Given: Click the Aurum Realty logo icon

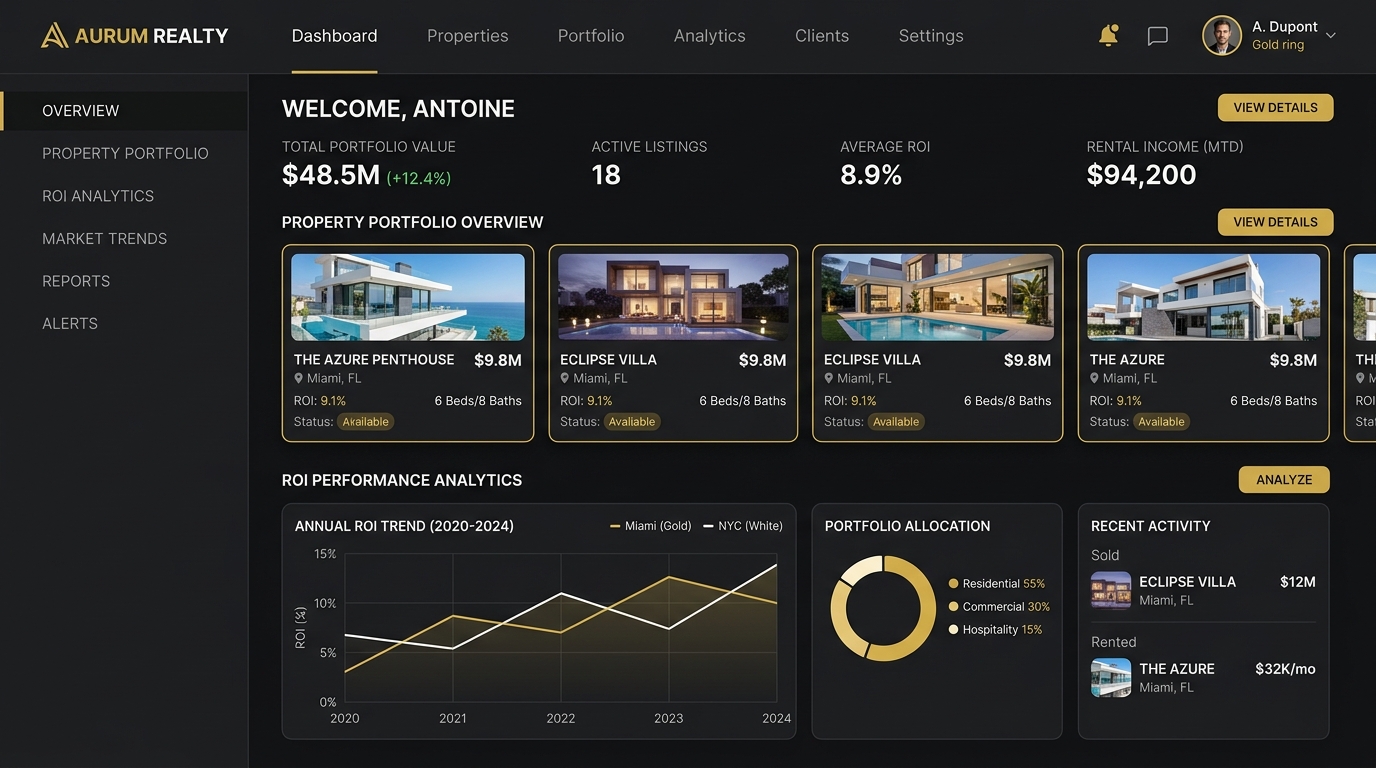Looking at the screenshot, I should (x=54, y=36).
